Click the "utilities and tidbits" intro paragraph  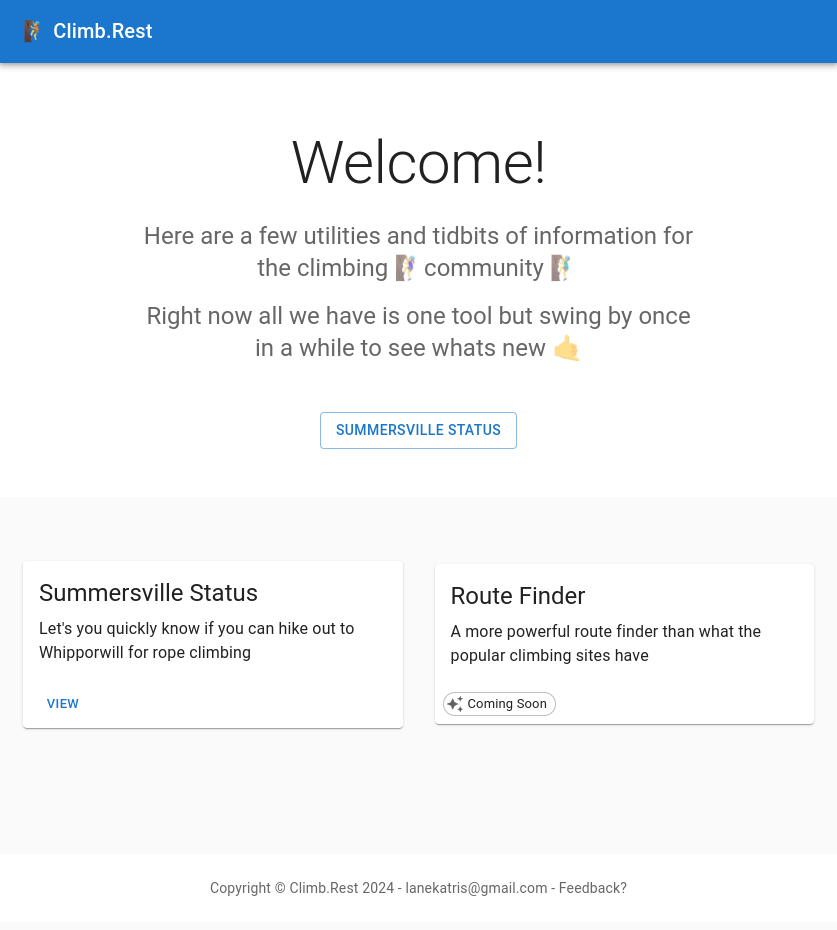point(418,237)
